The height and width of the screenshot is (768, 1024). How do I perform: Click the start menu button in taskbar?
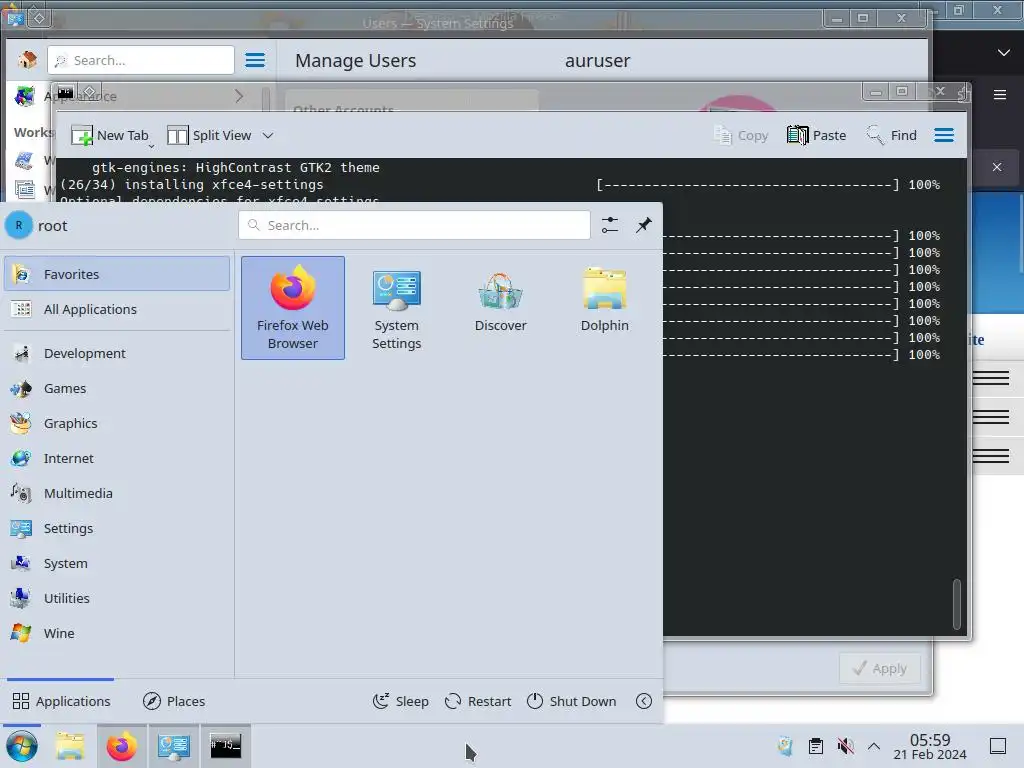22,746
